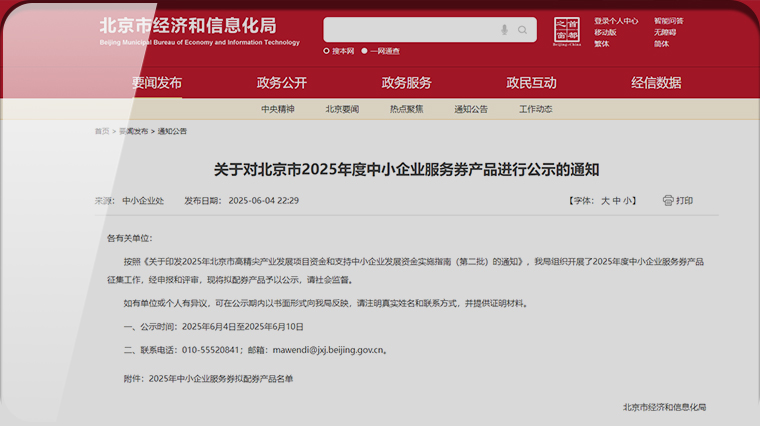Open the 智能问答 link
This screenshot has width=760, height=426.
pyautogui.click(x=669, y=20)
